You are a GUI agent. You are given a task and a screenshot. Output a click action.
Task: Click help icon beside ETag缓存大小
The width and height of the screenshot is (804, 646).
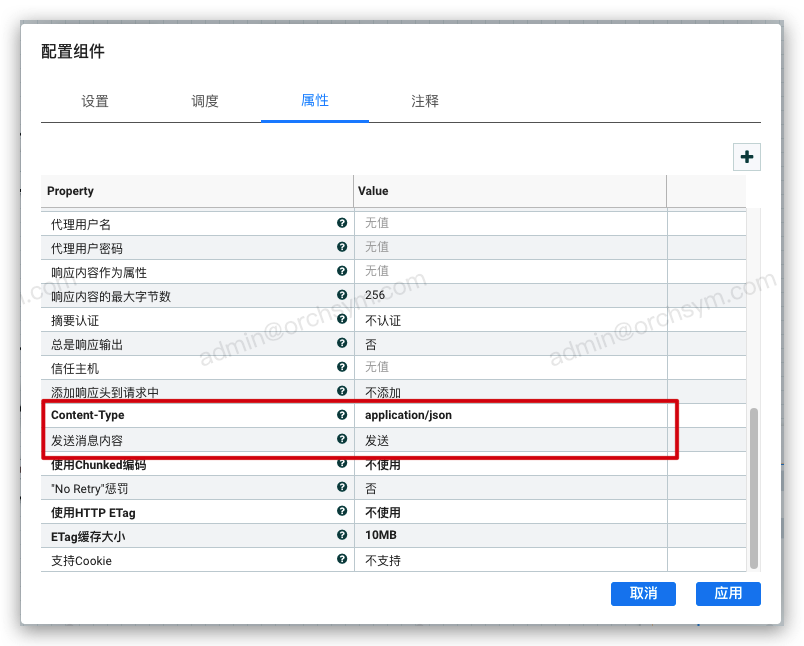tap(342, 535)
